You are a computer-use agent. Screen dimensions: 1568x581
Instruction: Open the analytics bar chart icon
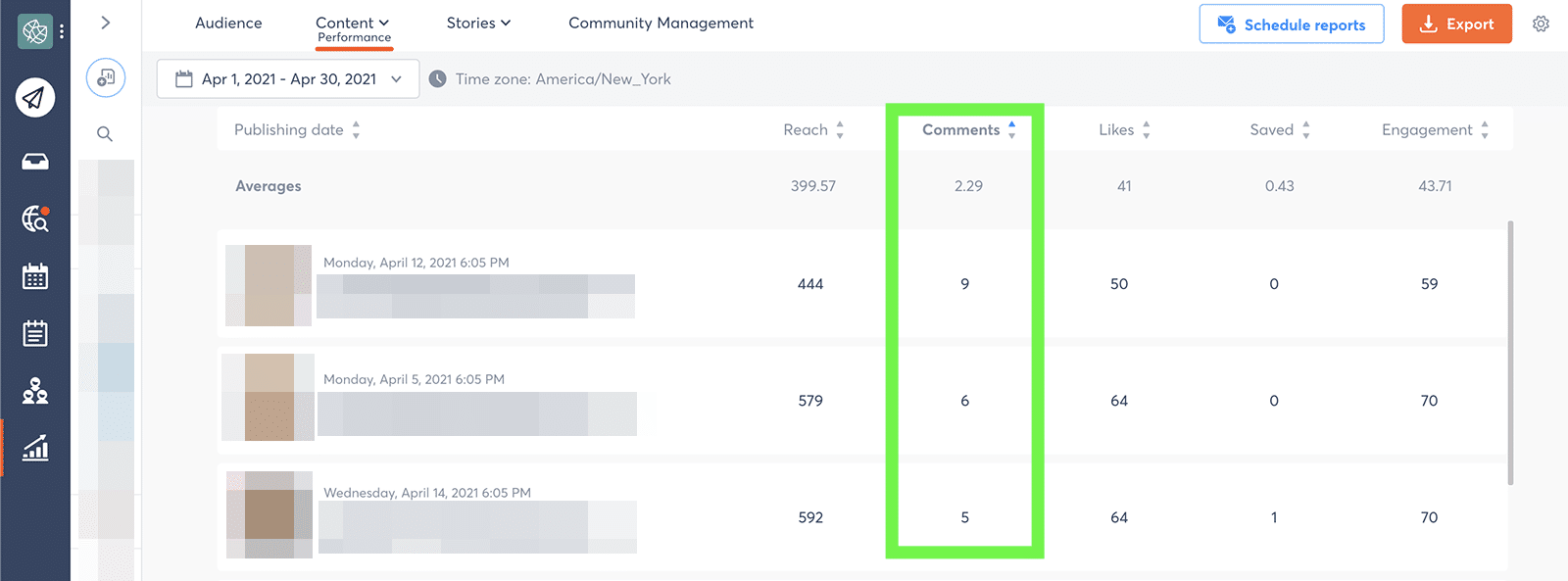tap(35, 448)
